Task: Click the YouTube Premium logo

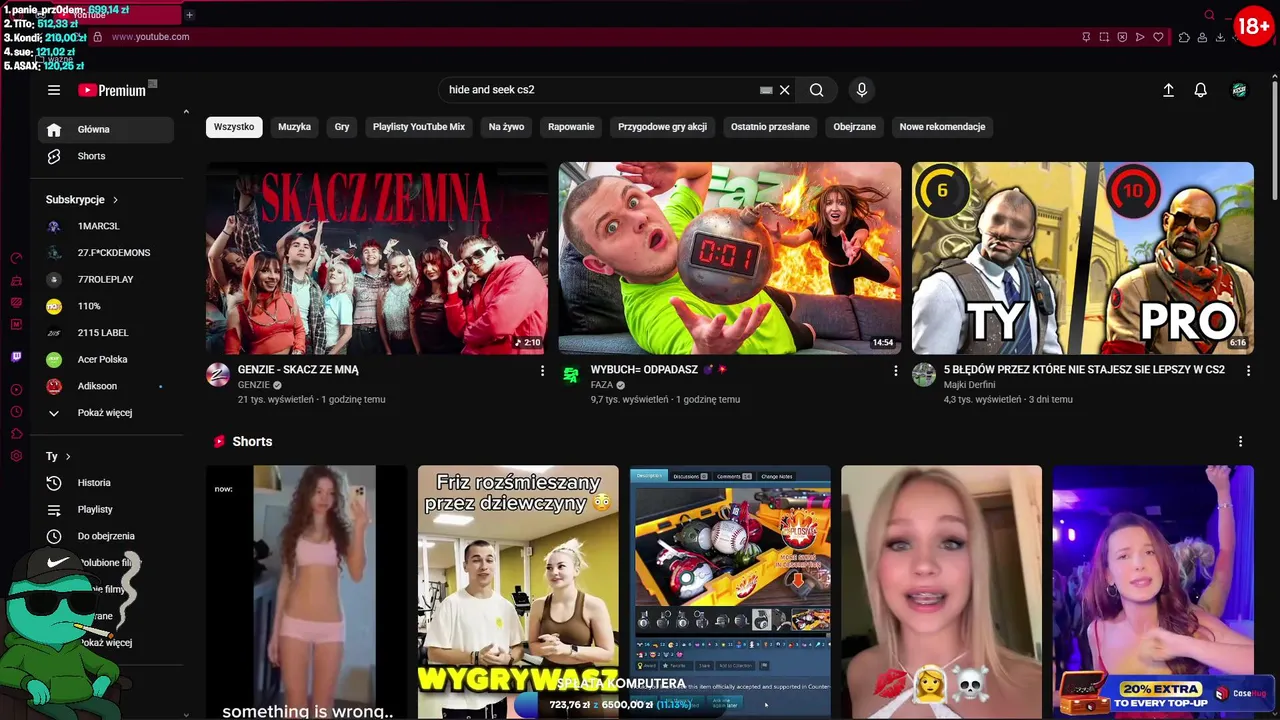Action: [112, 90]
